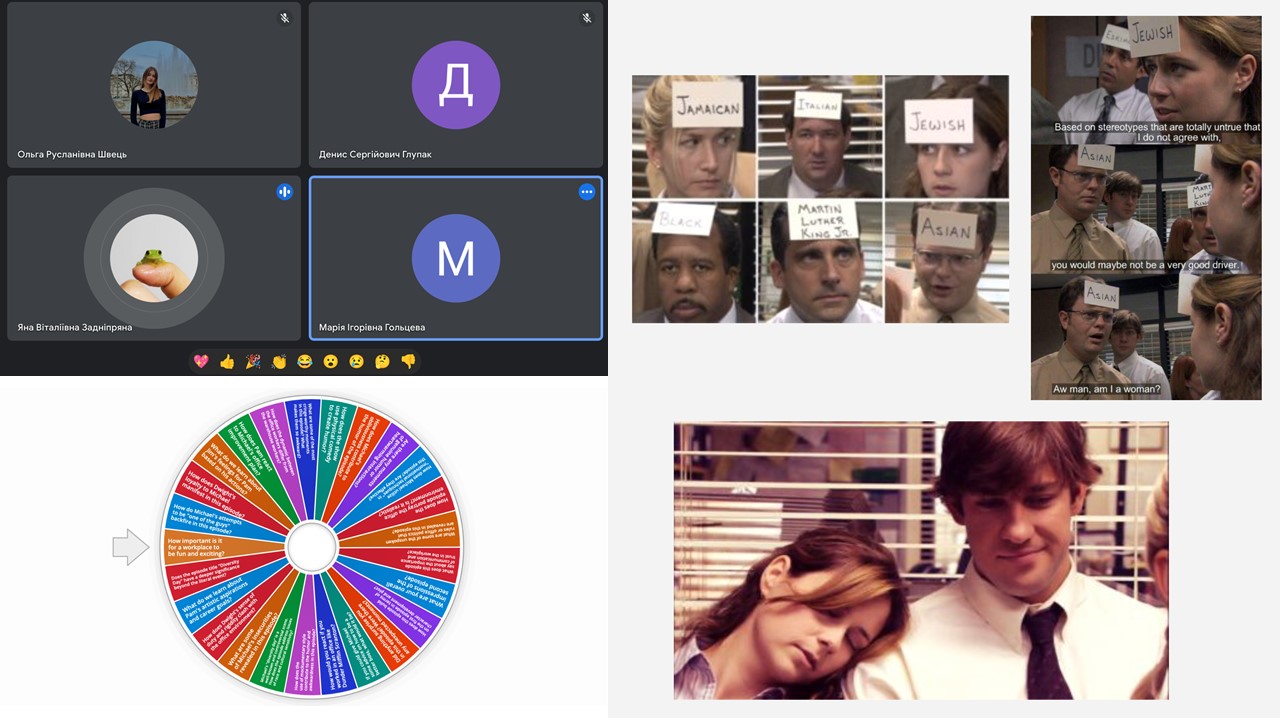
Task: Click Денис Сергійович Глупак's avatar
Action: pos(455,85)
